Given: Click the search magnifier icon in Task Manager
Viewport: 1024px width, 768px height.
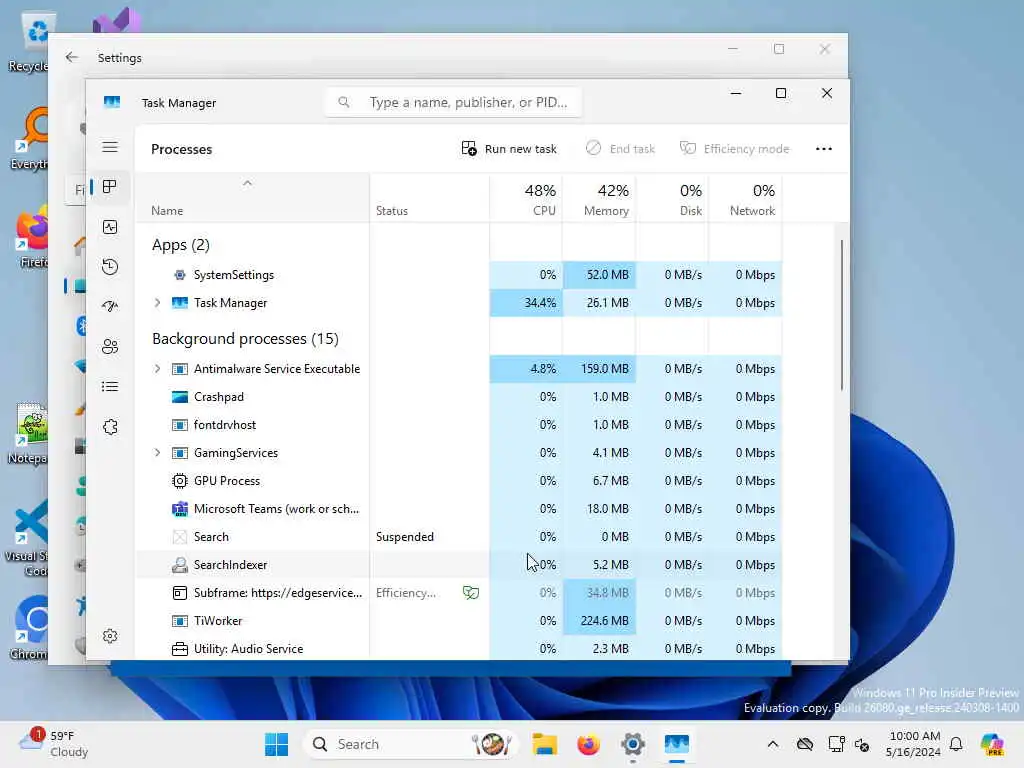Looking at the screenshot, I should tap(344, 103).
